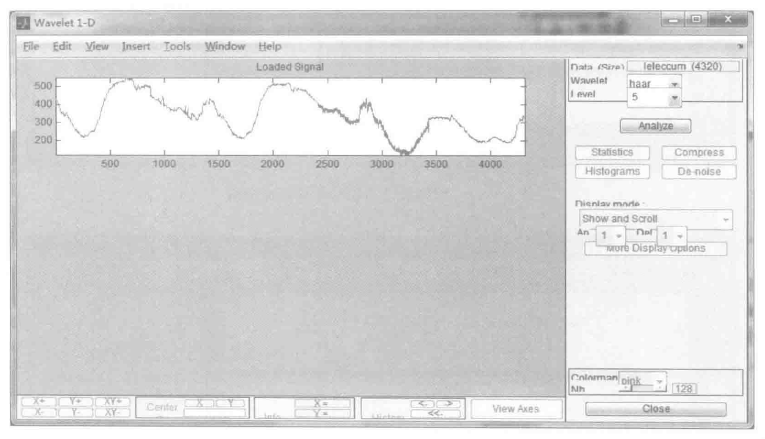This screenshot has height=439, width=765.
Task: Click the Wavelet 1-D title bar icon
Action: click(23, 23)
